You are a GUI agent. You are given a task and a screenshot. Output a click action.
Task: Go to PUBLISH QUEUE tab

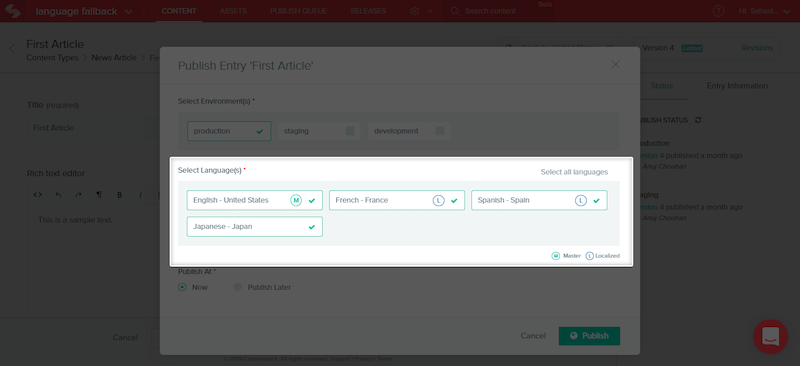coord(298,11)
